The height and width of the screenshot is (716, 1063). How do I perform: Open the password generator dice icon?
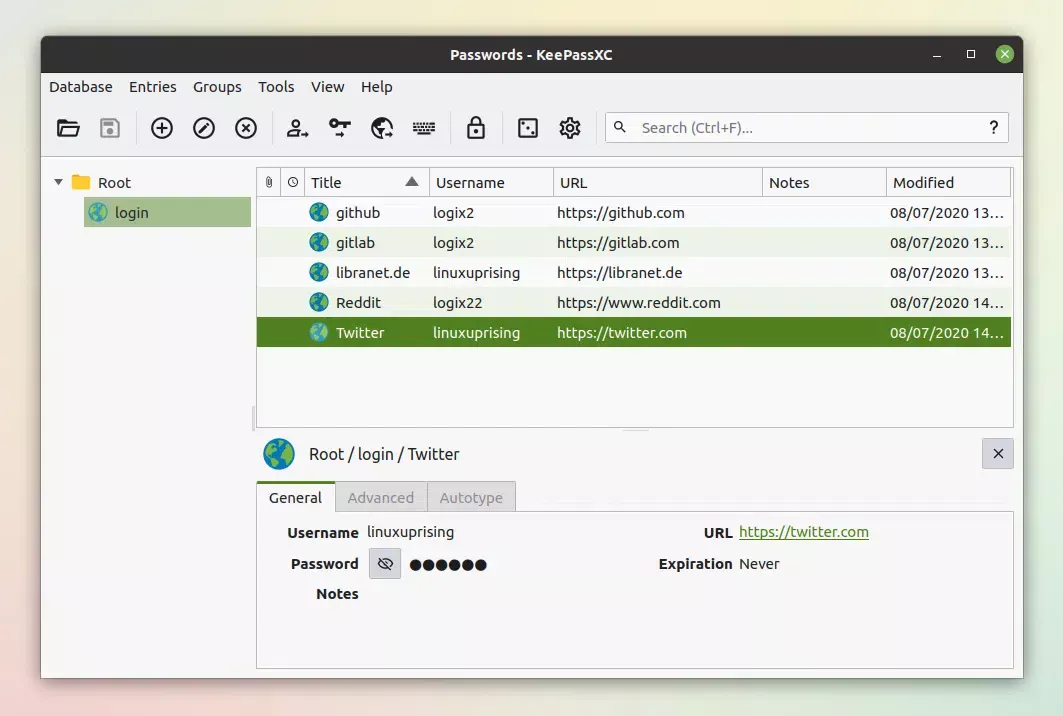click(527, 128)
